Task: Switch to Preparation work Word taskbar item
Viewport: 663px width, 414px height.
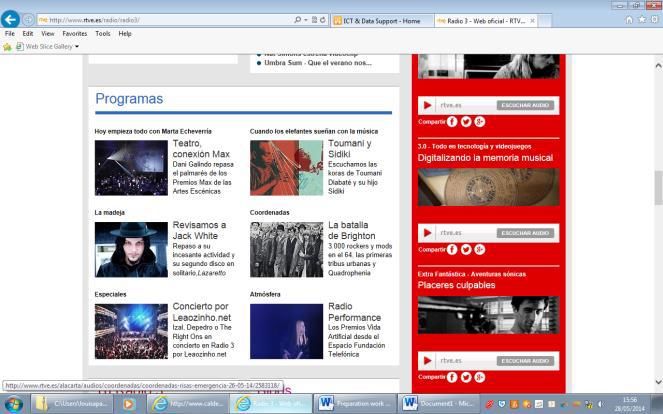Action: click(x=354, y=404)
